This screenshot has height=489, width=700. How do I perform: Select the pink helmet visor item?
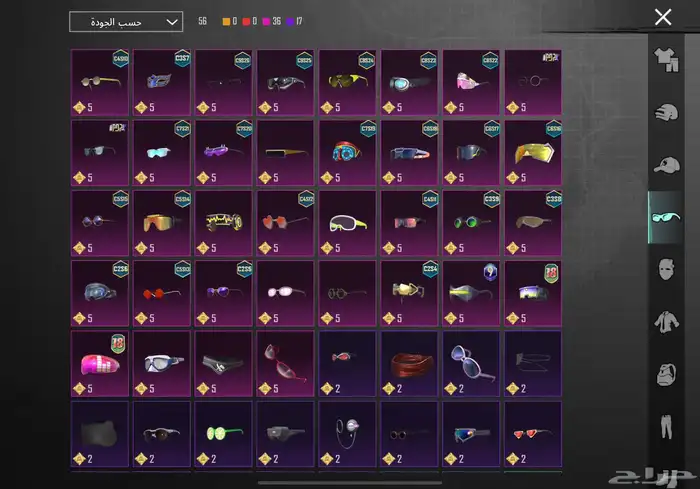point(100,361)
